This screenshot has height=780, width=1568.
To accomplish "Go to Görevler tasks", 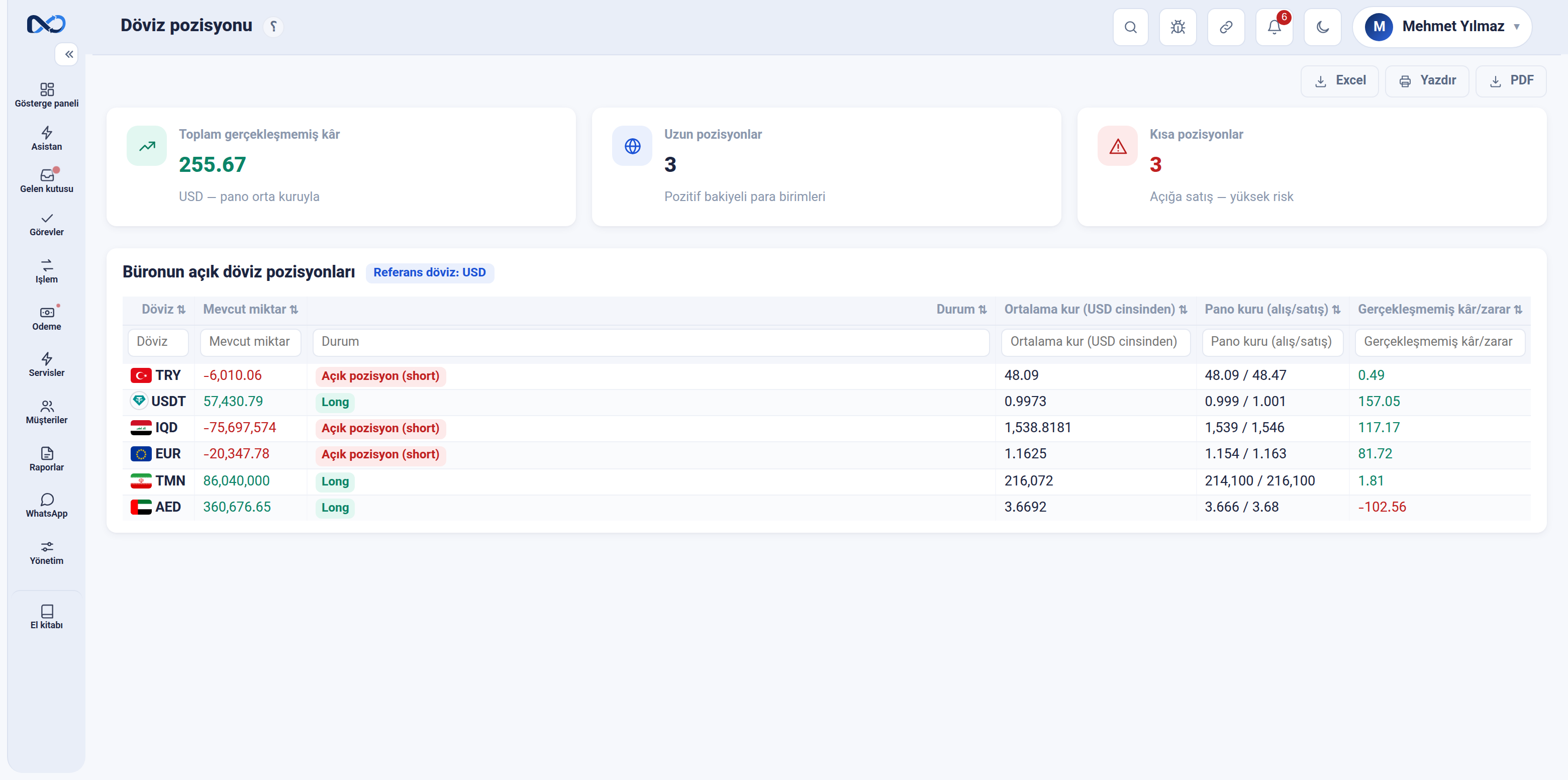I will (x=46, y=224).
